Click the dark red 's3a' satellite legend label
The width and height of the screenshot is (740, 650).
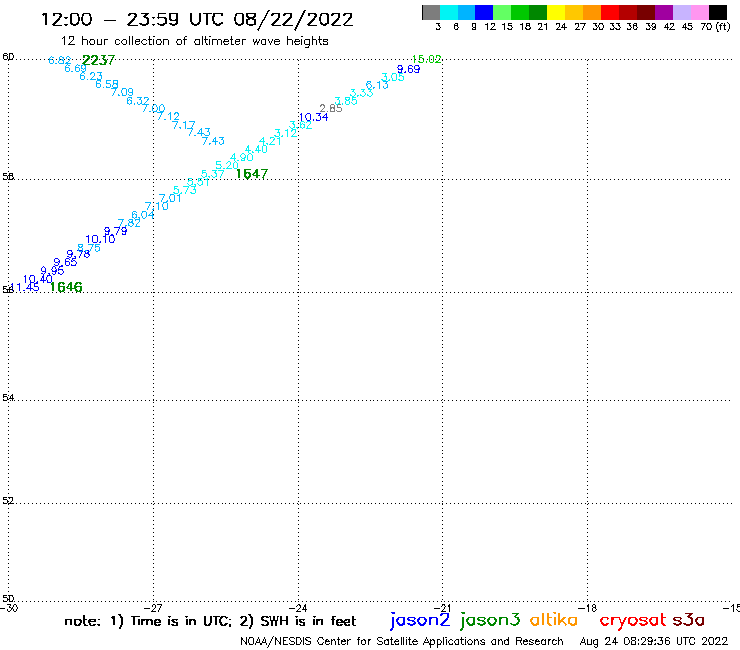(x=689, y=620)
